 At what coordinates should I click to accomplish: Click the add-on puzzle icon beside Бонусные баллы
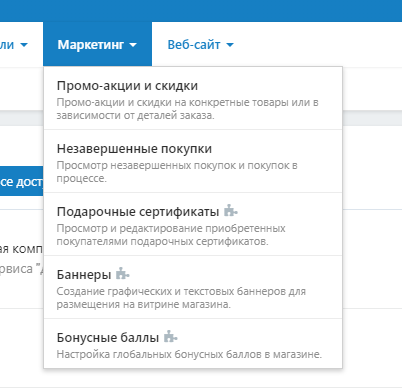(x=171, y=337)
